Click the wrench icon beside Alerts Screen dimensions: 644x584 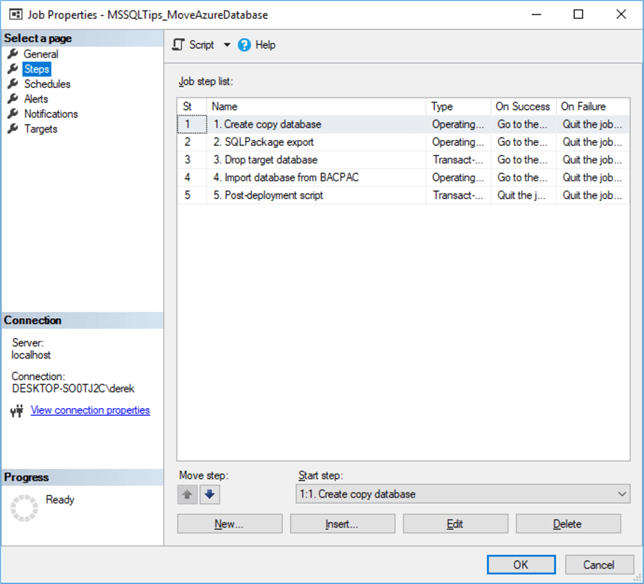(13, 99)
